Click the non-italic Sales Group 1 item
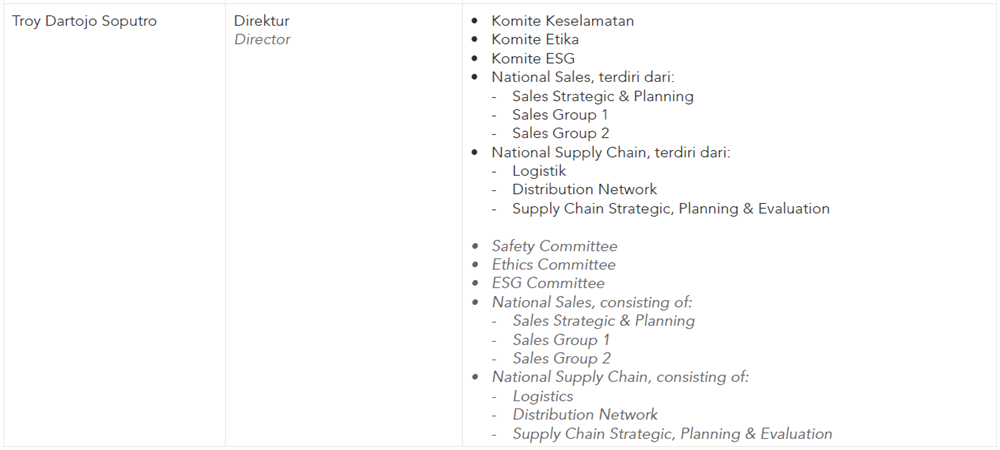 [x=561, y=115]
